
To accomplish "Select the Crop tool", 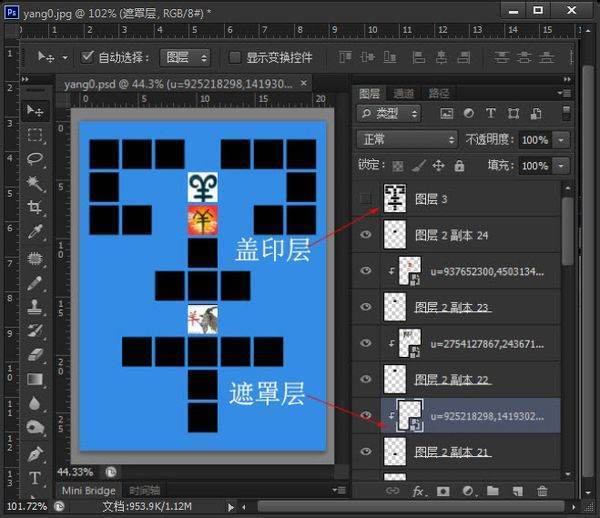I will (35, 208).
